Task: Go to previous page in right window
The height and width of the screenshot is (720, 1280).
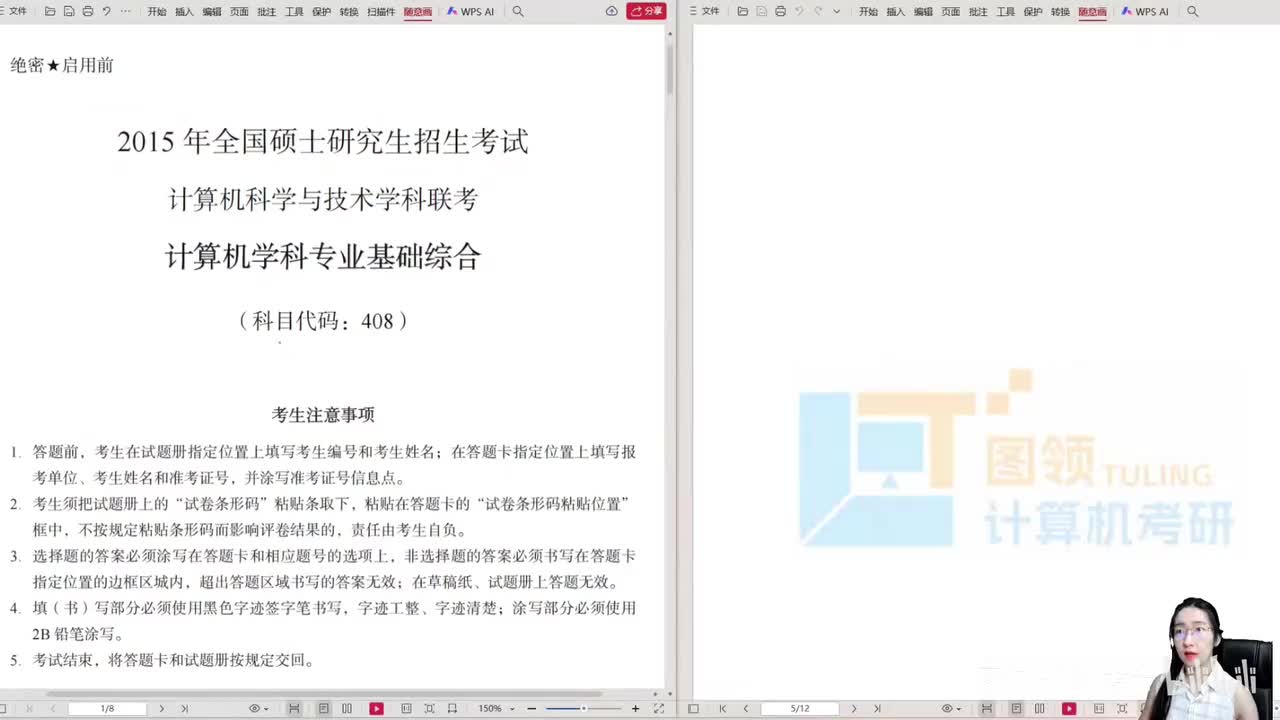Action: click(746, 708)
